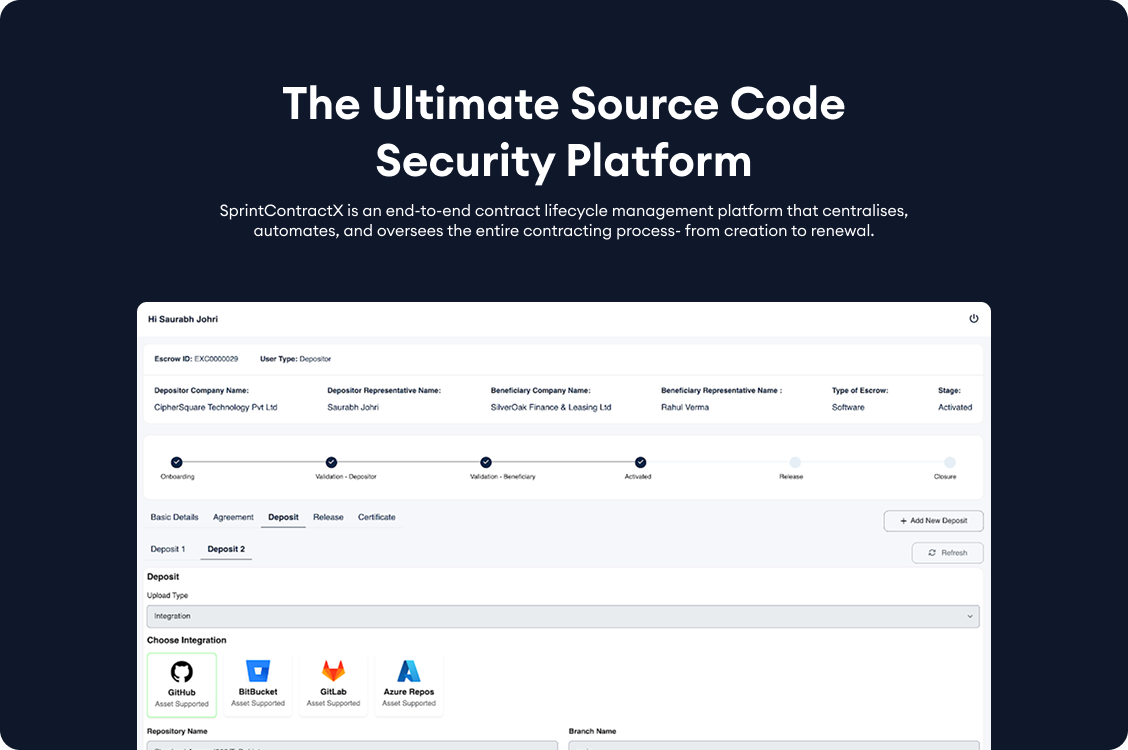
Task: Open the Agreement tab
Action: [233, 517]
